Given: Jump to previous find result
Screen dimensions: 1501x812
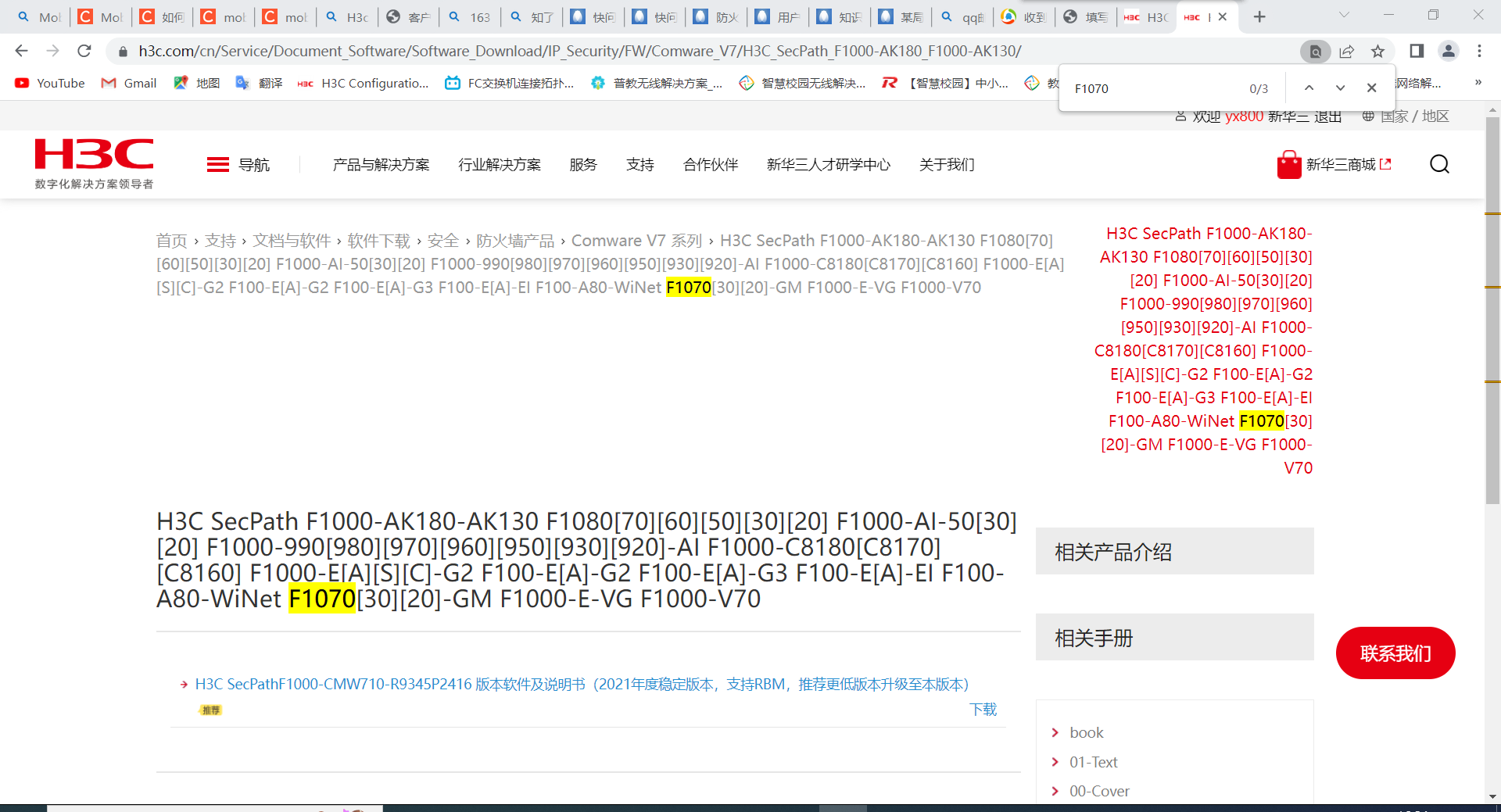Looking at the screenshot, I should click(1309, 88).
